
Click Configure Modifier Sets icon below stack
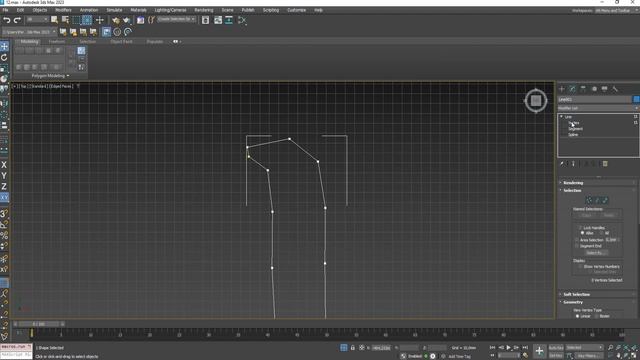point(605,164)
